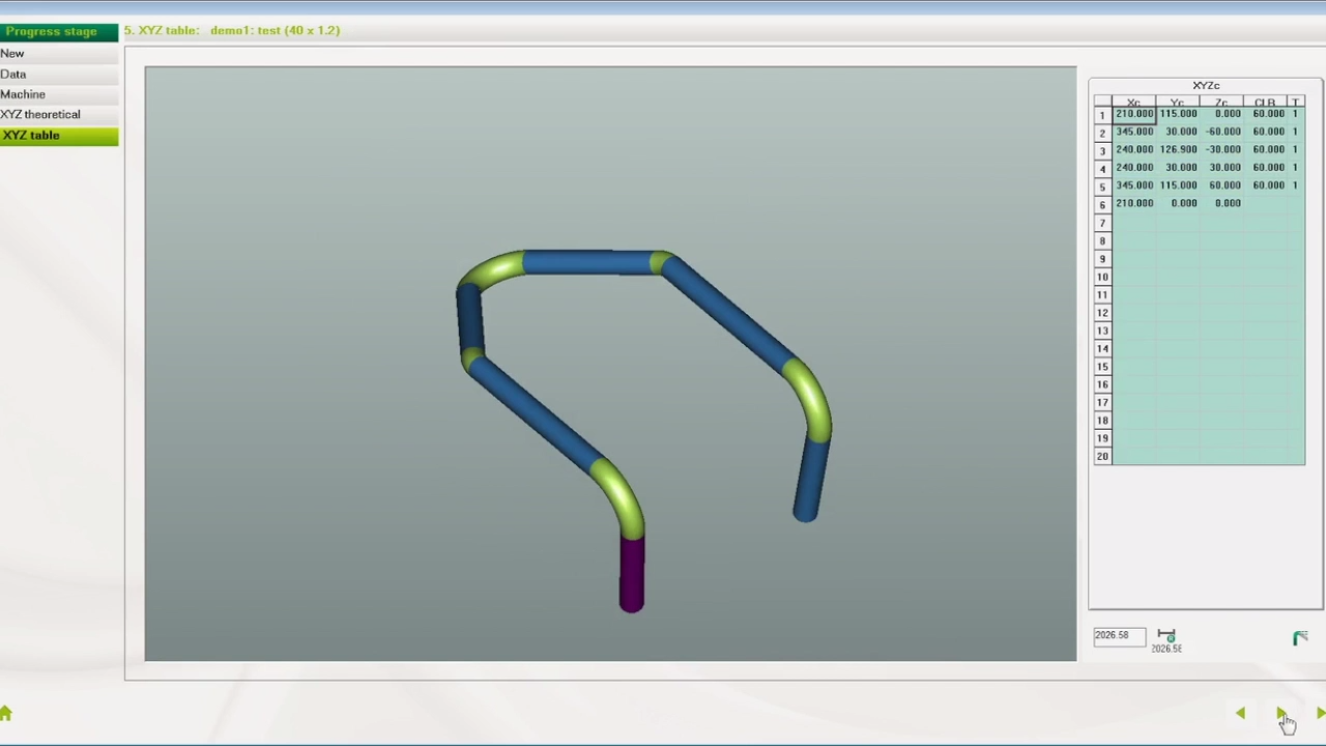Select row 3 Yc cell 126.900
The image size is (1326, 746).
point(1178,150)
